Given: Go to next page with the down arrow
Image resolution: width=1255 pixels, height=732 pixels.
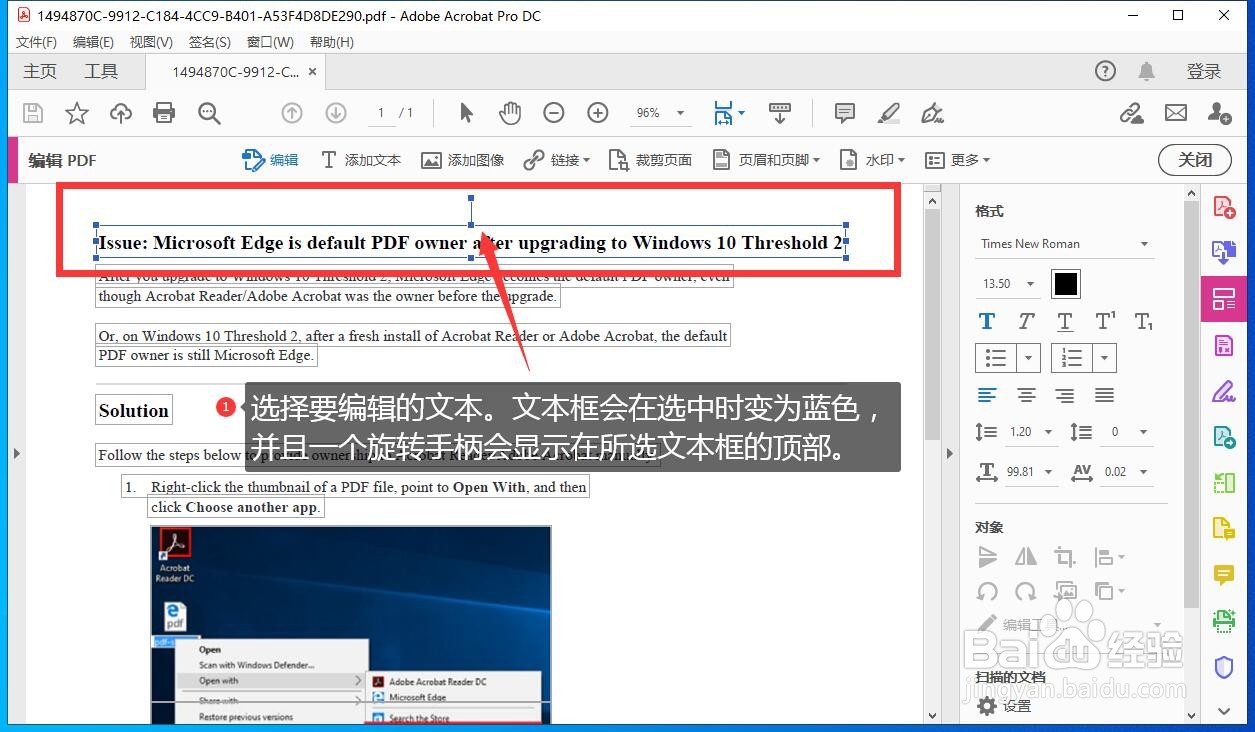Looking at the screenshot, I should coord(336,113).
